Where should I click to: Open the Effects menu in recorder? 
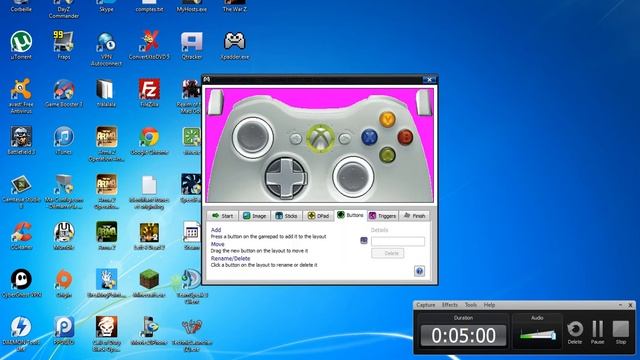pos(450,305)
